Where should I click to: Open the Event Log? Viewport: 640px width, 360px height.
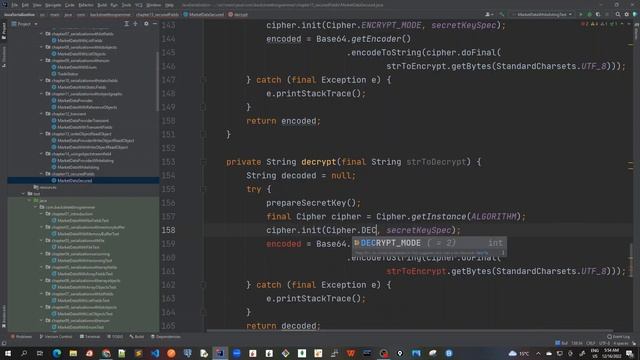point(619,337)
